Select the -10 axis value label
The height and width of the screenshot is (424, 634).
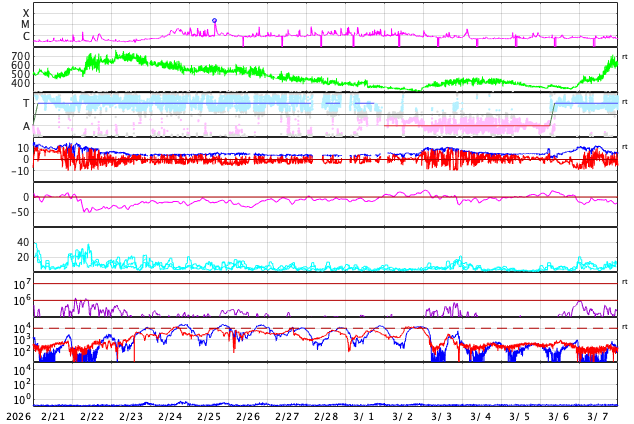18,171
